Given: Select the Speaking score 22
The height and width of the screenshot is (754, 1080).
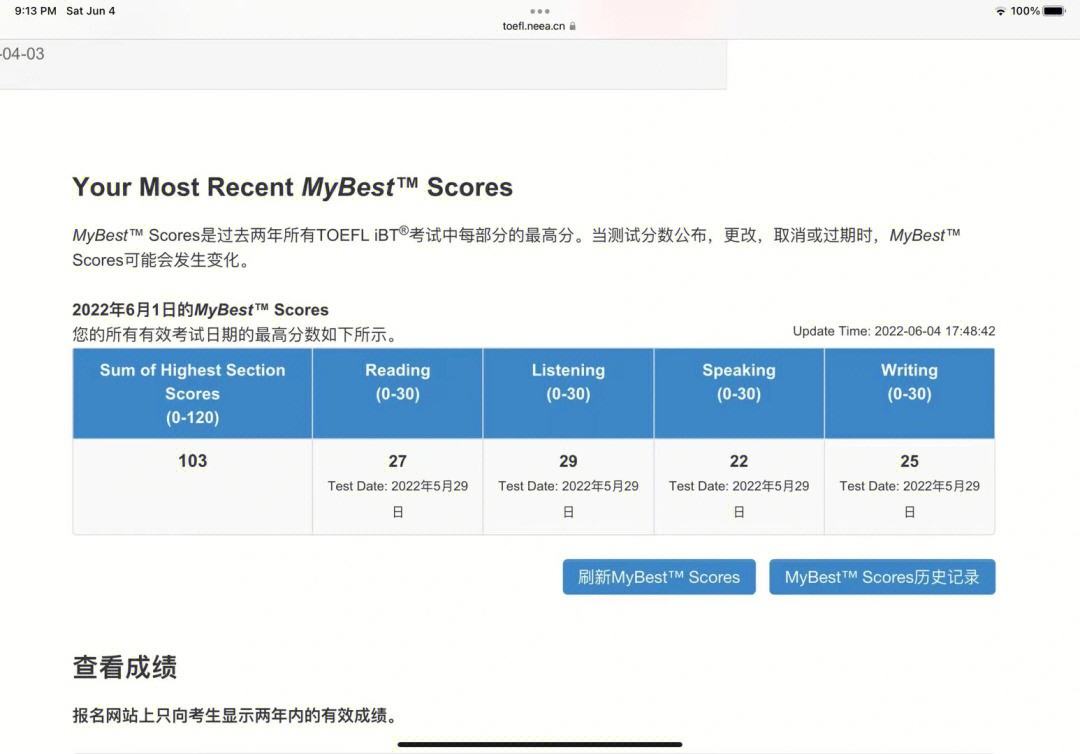Looking at the screenshot, I should coord(738,461).
